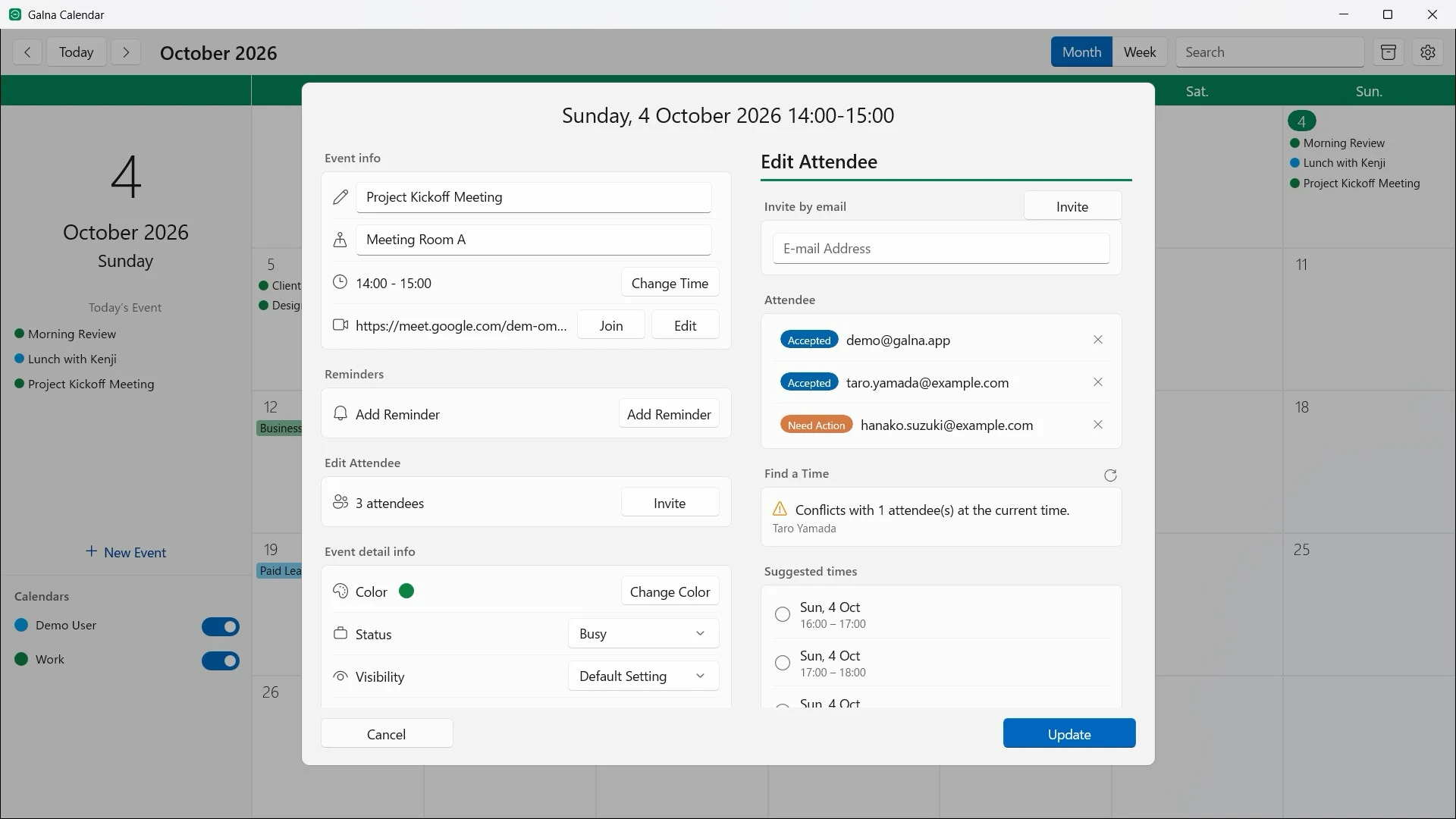1456x819 pixels.
Task: Focus the E-mail Address input field
Action: (941, 248)
